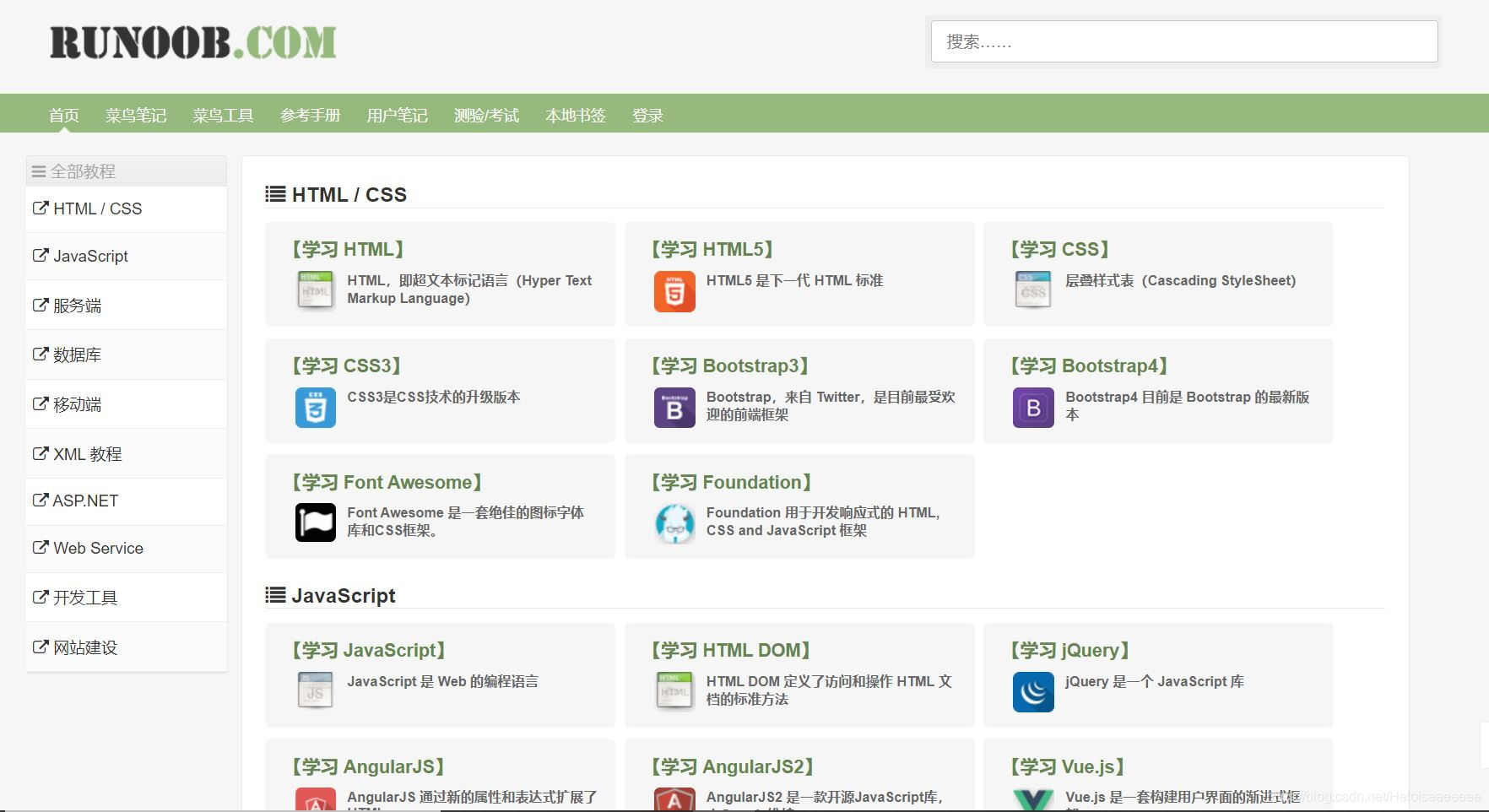
Task: Open the 【学习 AngularJS】 title link
Action: click(368, 766)
